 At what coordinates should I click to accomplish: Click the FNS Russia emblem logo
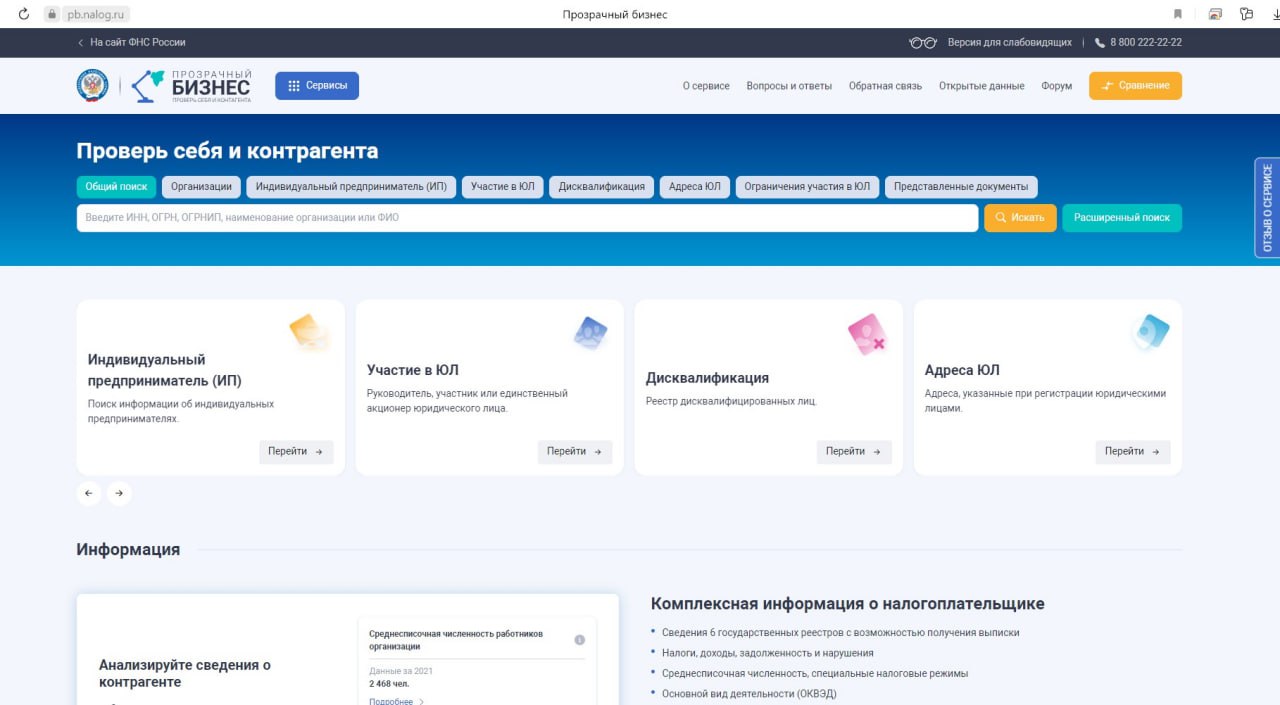[92, 86]
